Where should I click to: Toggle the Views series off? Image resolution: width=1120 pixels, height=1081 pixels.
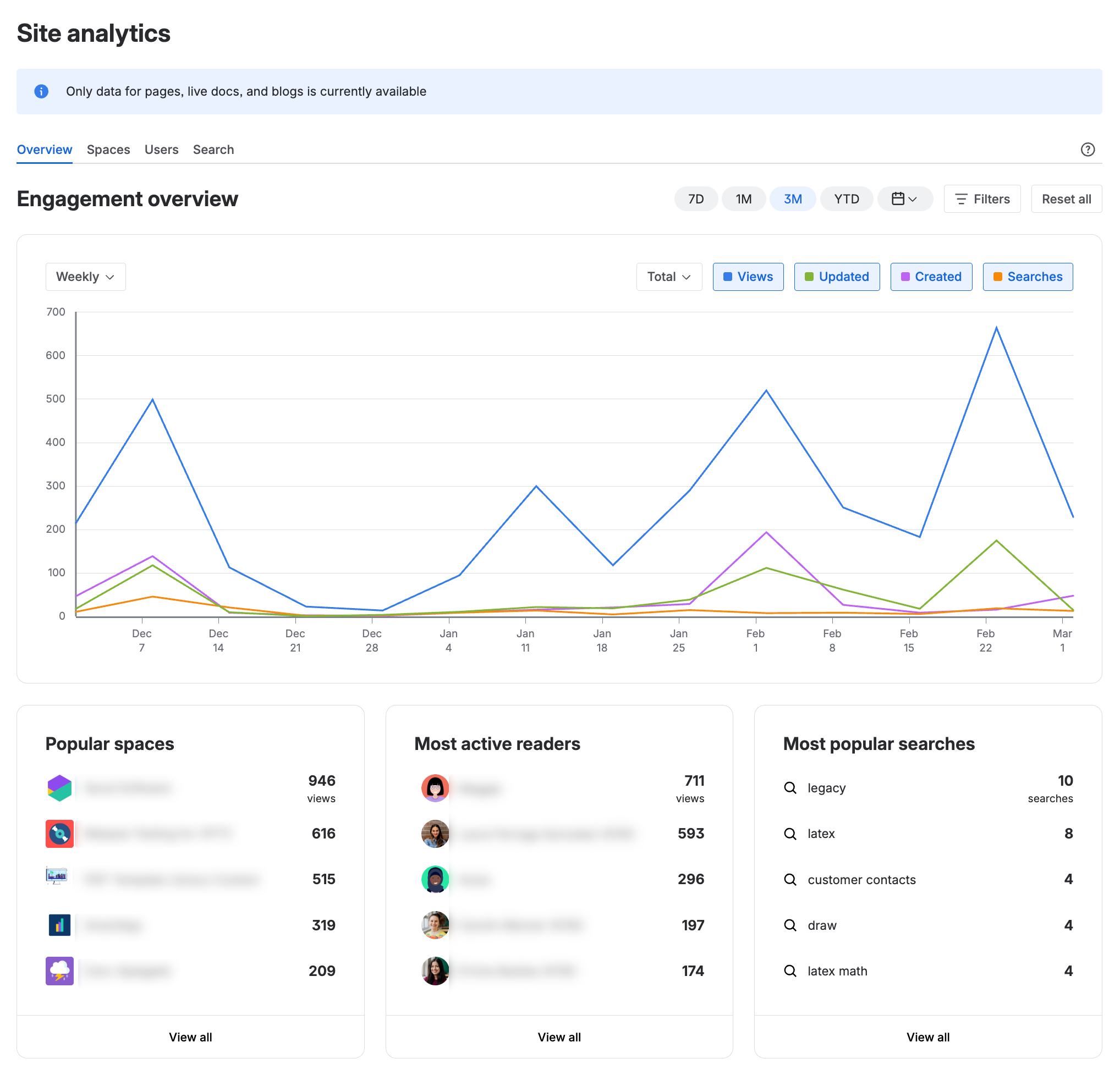click(748, 277)
